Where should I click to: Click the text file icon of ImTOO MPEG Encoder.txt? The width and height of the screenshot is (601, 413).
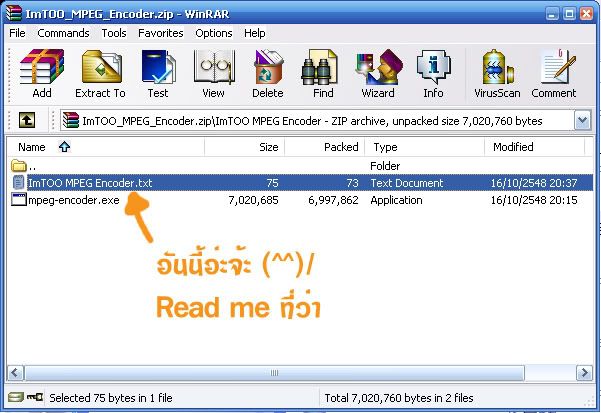pyautogui.click(x=18, y=182)
